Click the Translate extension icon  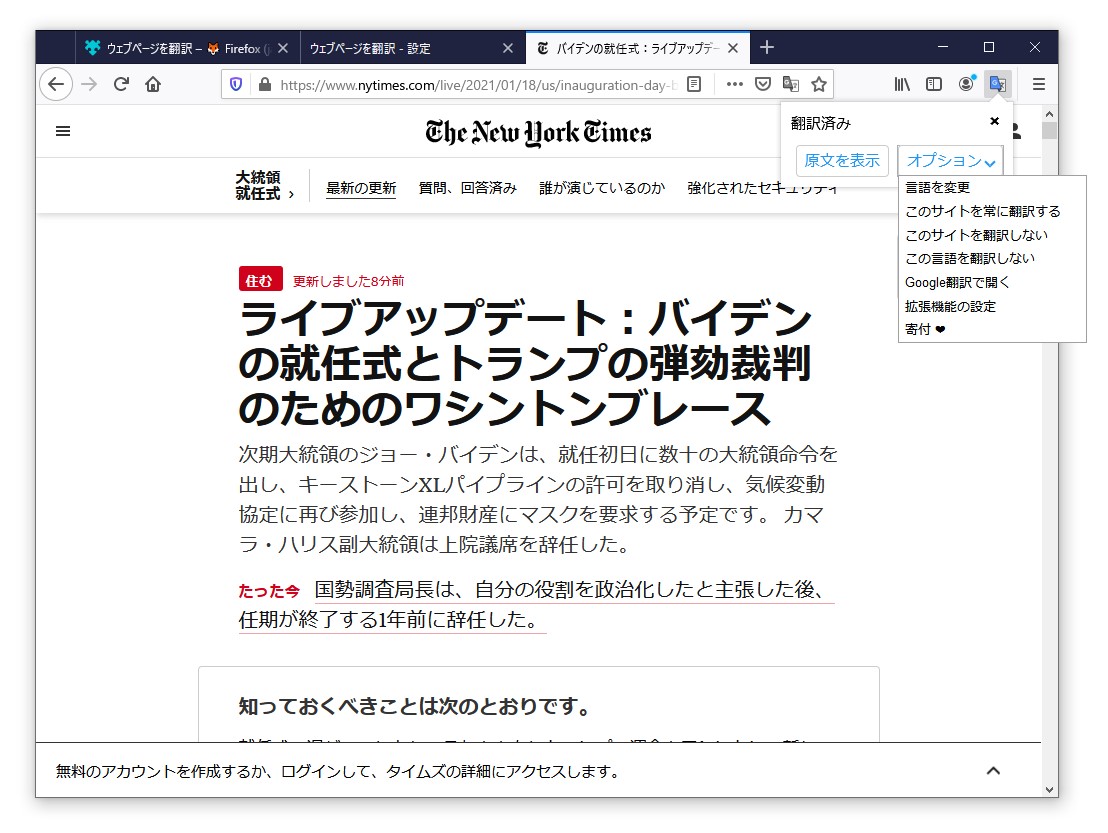tap(998, 84)
